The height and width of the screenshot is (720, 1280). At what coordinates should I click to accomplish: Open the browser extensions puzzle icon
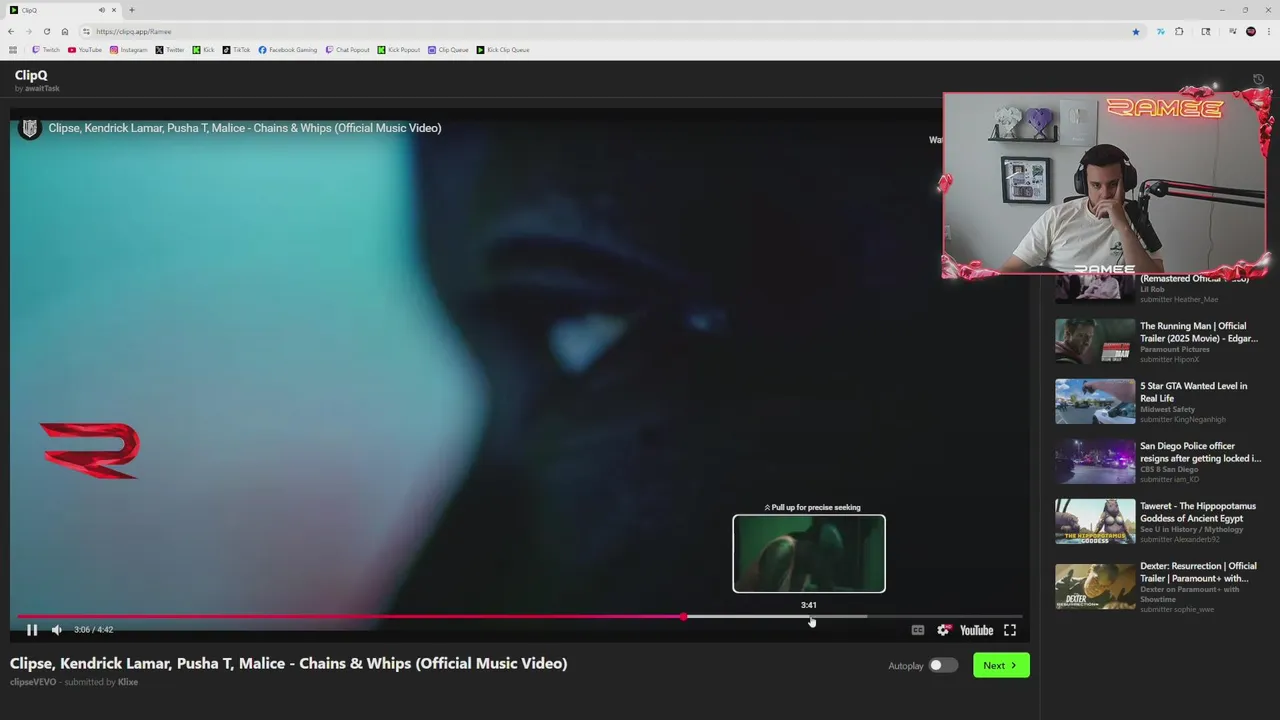click(1179, 32)
